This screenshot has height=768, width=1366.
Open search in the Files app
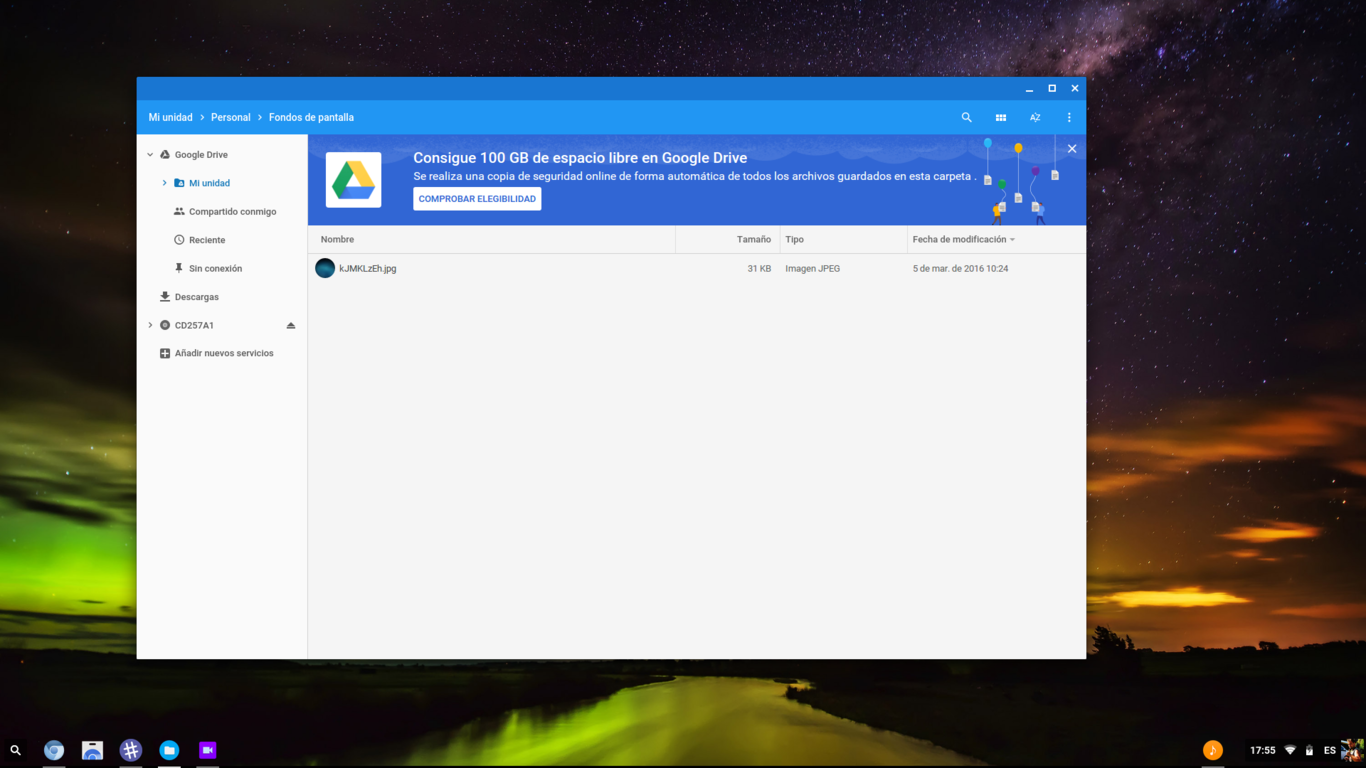pos(966,117)
